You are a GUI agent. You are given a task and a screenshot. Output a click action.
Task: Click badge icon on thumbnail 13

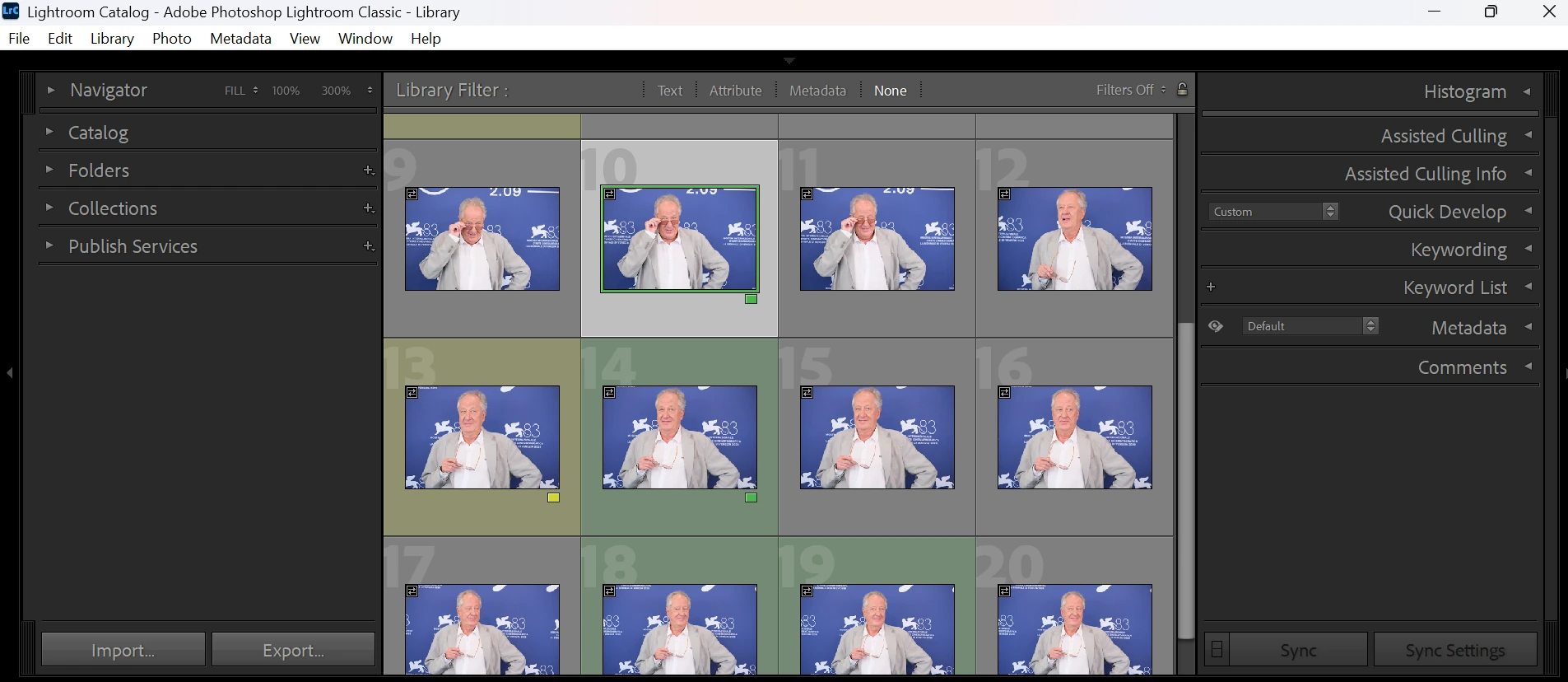point(412,393)
